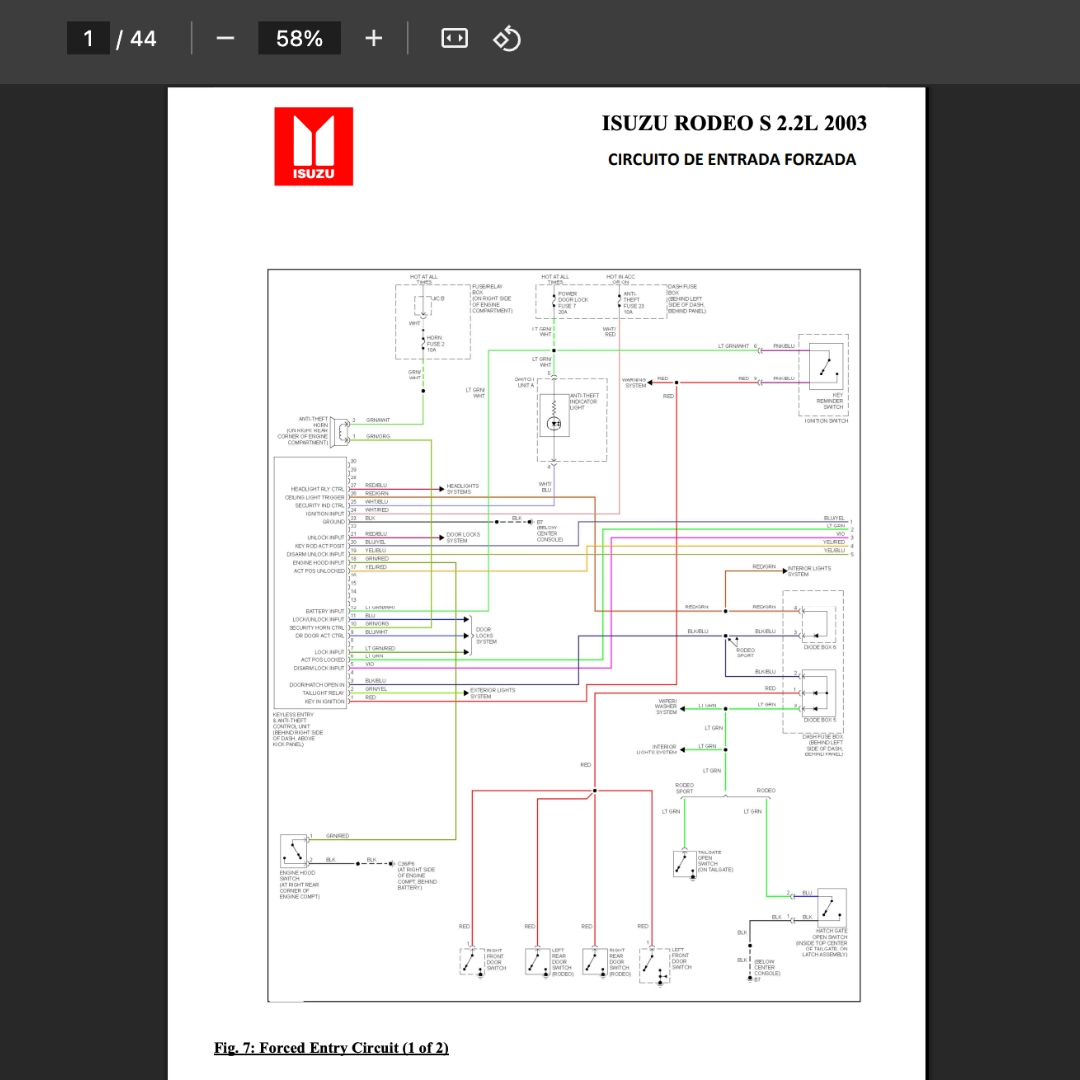Click the 'DIODE BOX 5' label

tap(820, 720)
